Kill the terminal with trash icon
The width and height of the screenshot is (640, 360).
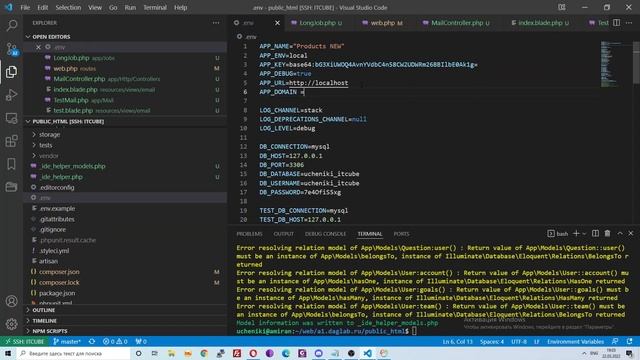pyautogui.click(x=607, y=233)
